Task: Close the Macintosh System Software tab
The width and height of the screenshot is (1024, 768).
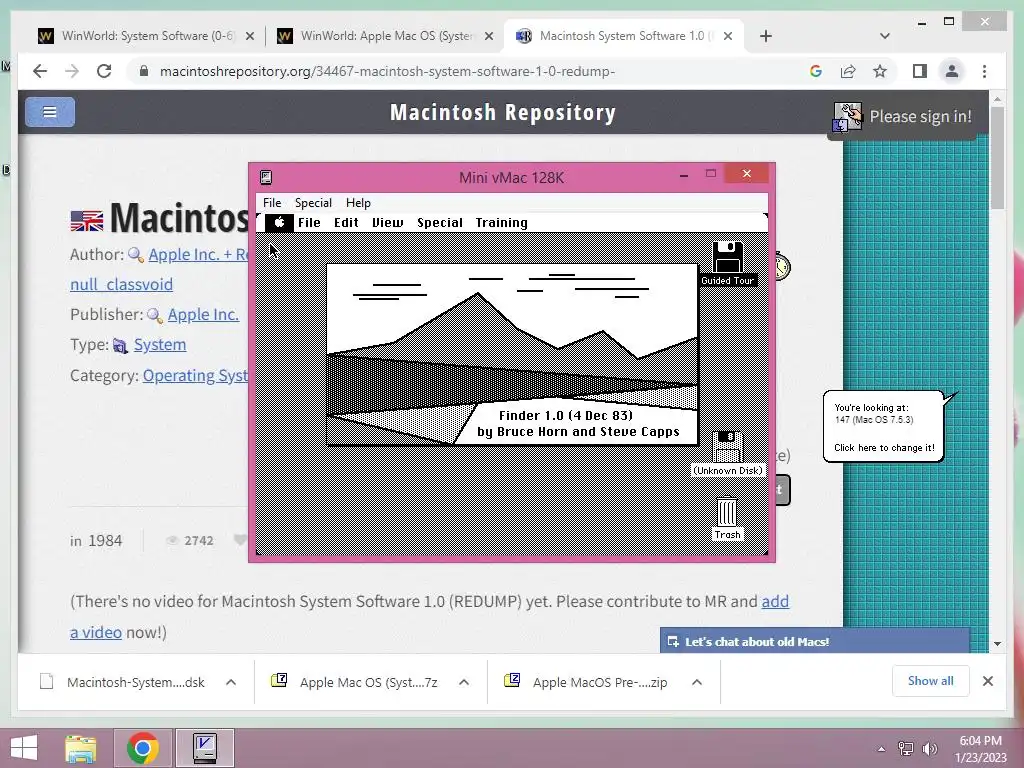Action: tap(728, 36)
